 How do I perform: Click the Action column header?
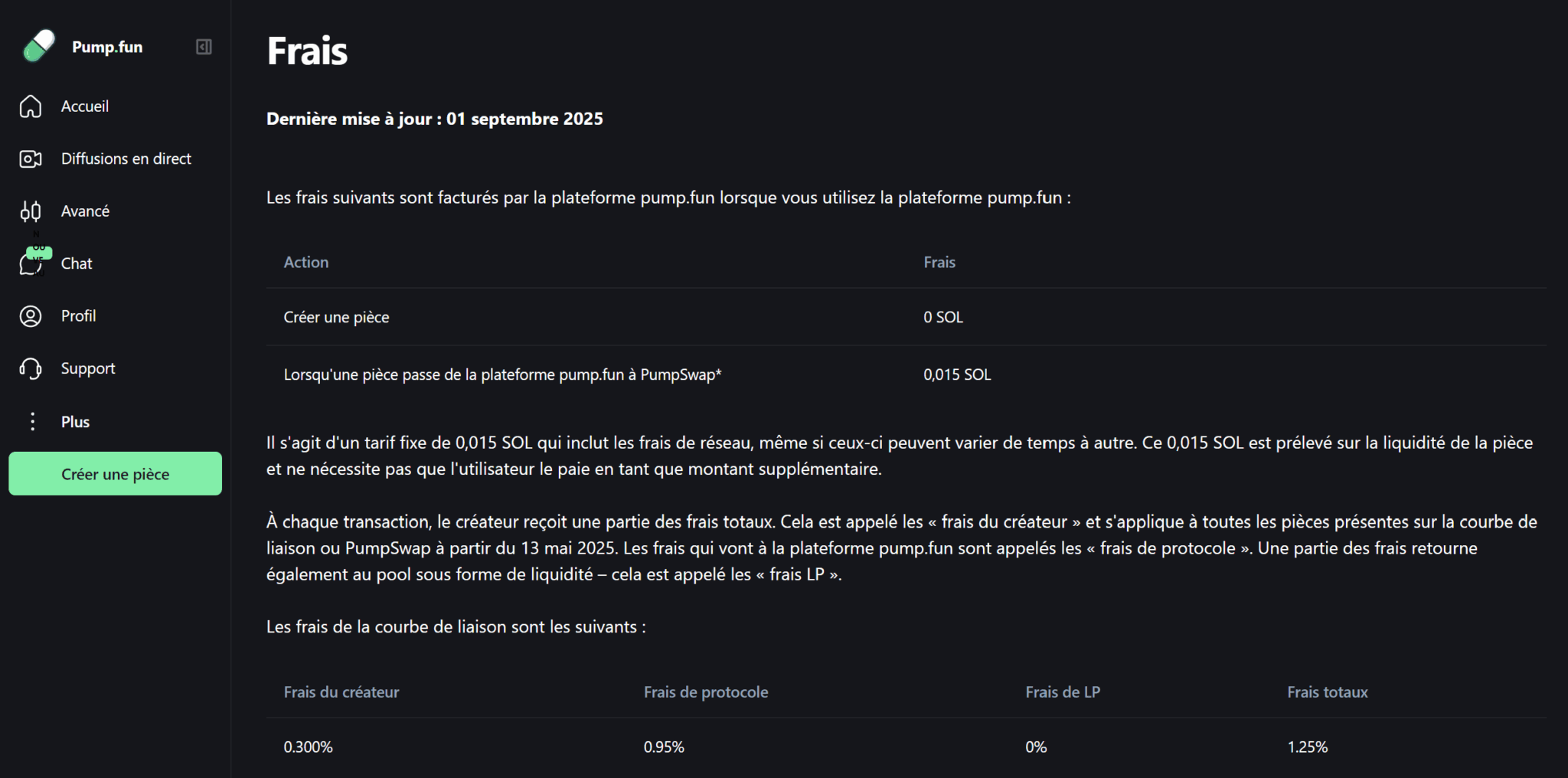coord(305,261)
